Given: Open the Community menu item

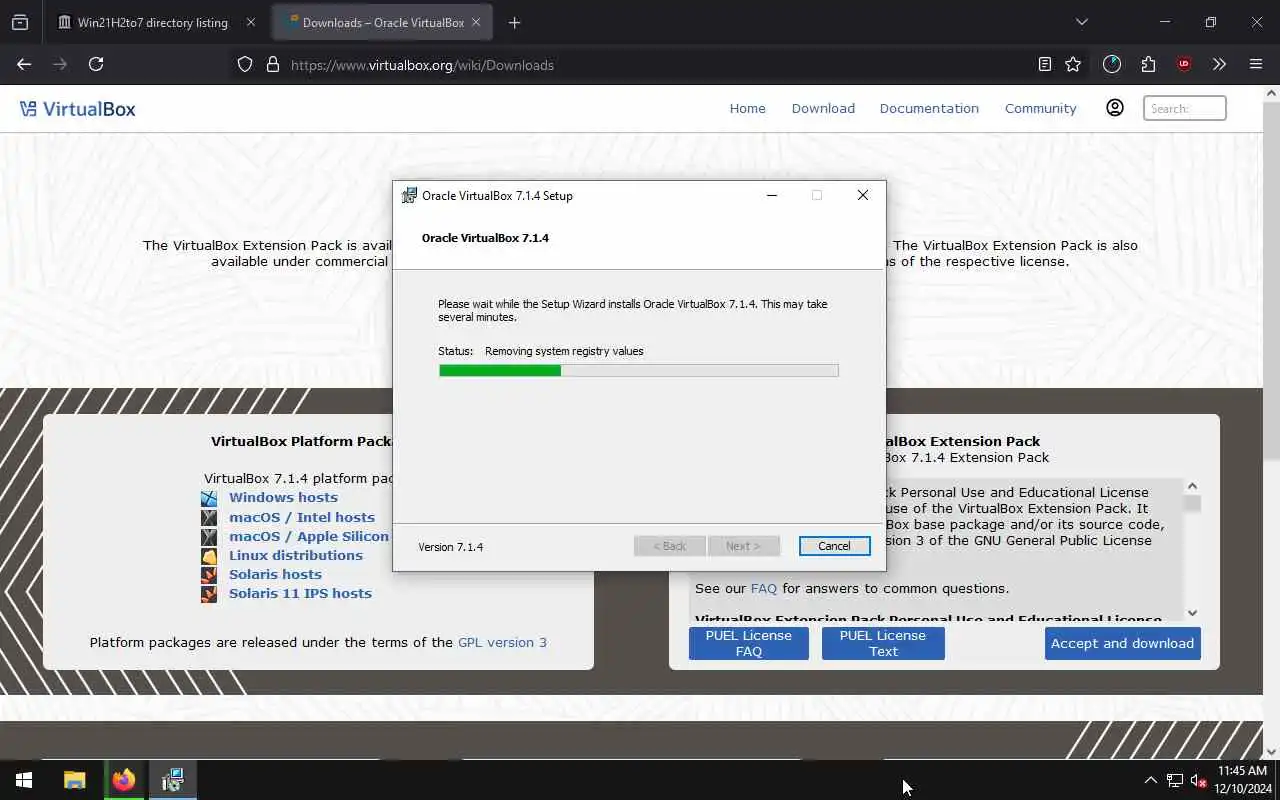Looking at the screenshot, I should click(x=1041, y=108).
